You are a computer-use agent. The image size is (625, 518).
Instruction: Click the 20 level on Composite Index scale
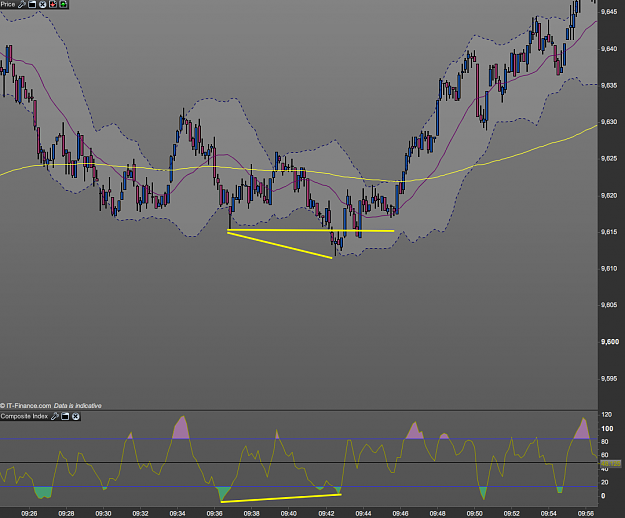[605, 483]
